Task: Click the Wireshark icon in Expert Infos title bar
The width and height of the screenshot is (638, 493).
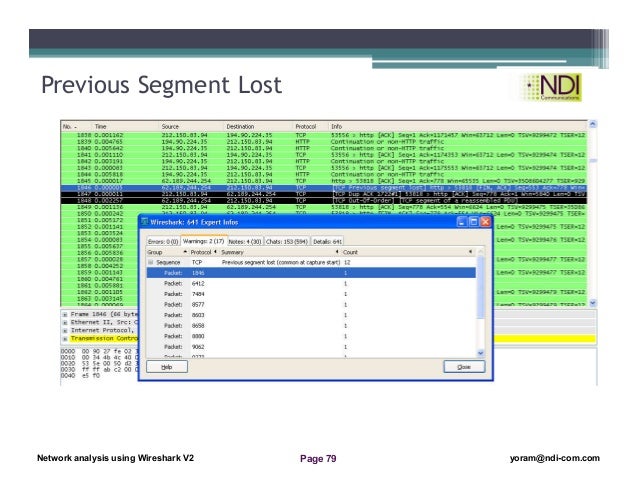Action: pos(144,222)
